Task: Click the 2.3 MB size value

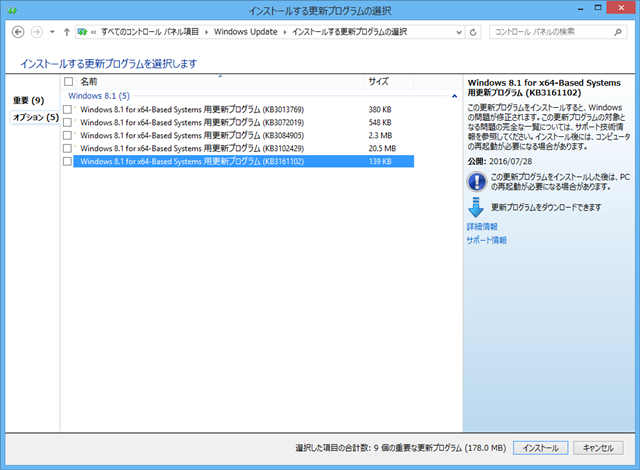Action: [x=380, y=135]
